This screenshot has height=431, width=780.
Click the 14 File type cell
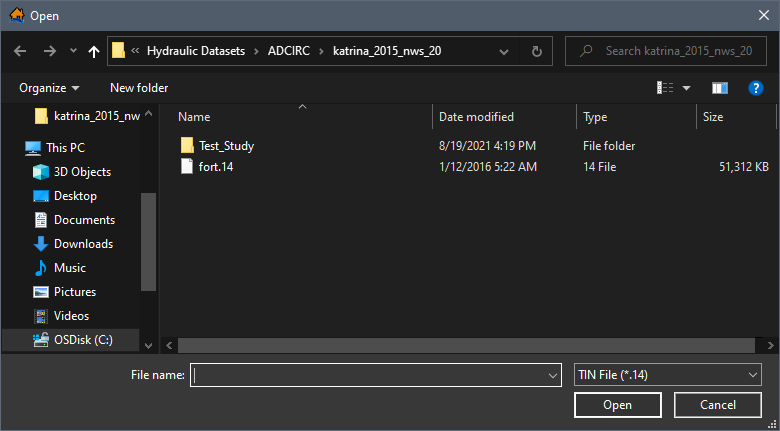point(599,167)
